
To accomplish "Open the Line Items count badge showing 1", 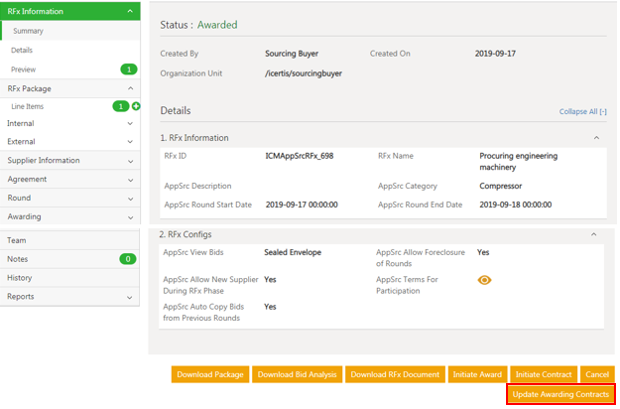I will 121,106.
